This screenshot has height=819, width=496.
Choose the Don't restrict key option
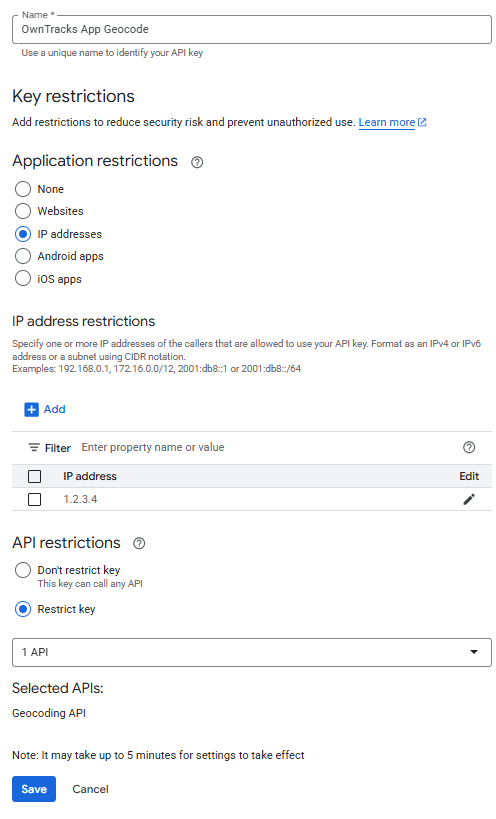[23, 570]
